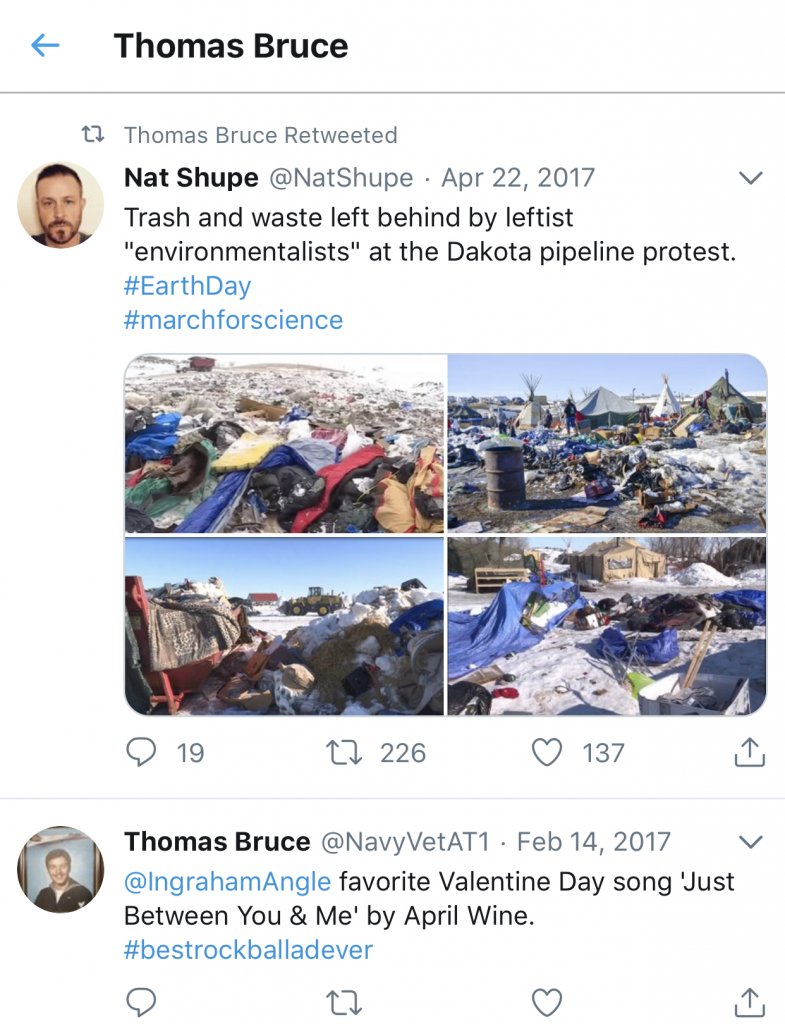Screen dimensions: 785x1024
Task: Tap the back arrow icon
Action: 45,45
